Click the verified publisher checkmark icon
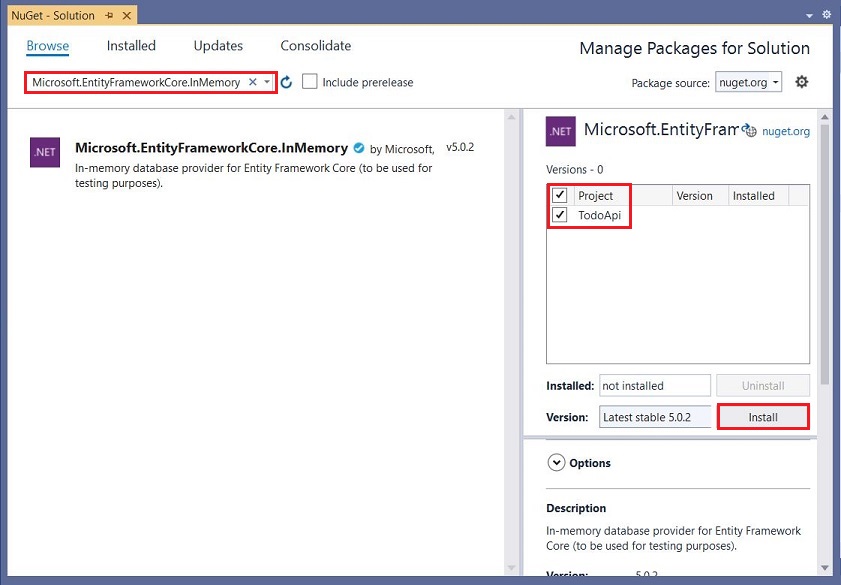This screenshot has height=585, width=841. click(x=359, y=146)
